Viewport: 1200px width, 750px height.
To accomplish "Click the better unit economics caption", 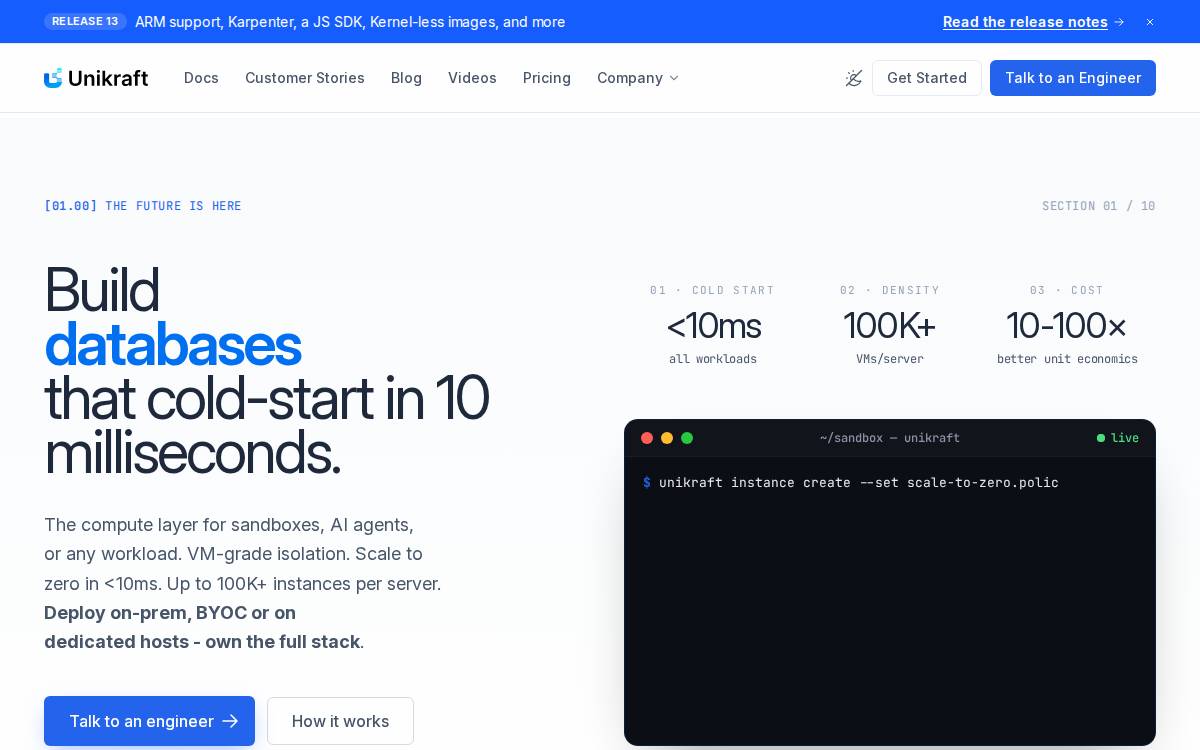I will 1067,359.
